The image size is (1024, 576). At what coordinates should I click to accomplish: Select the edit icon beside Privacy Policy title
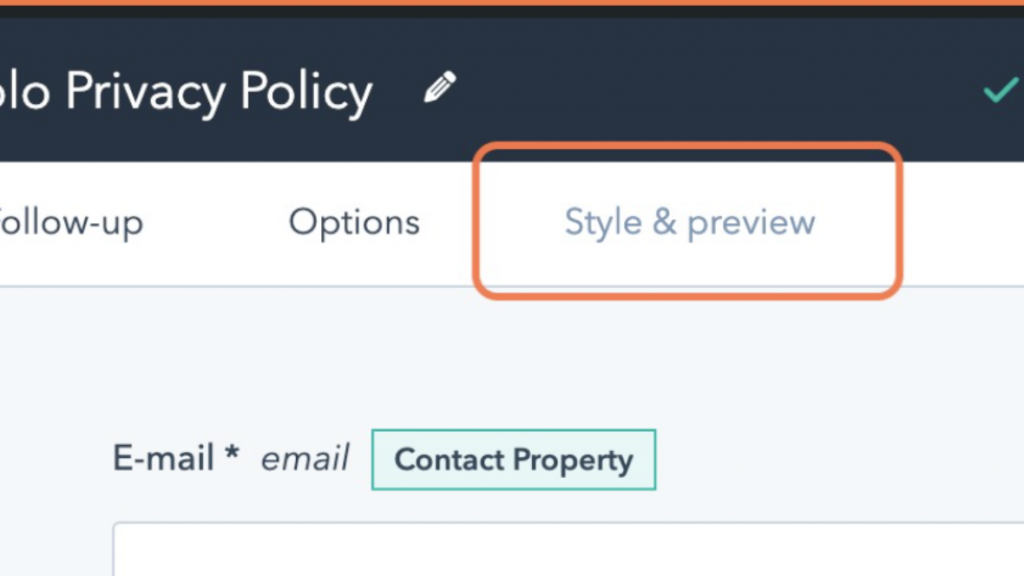[438, 89]
